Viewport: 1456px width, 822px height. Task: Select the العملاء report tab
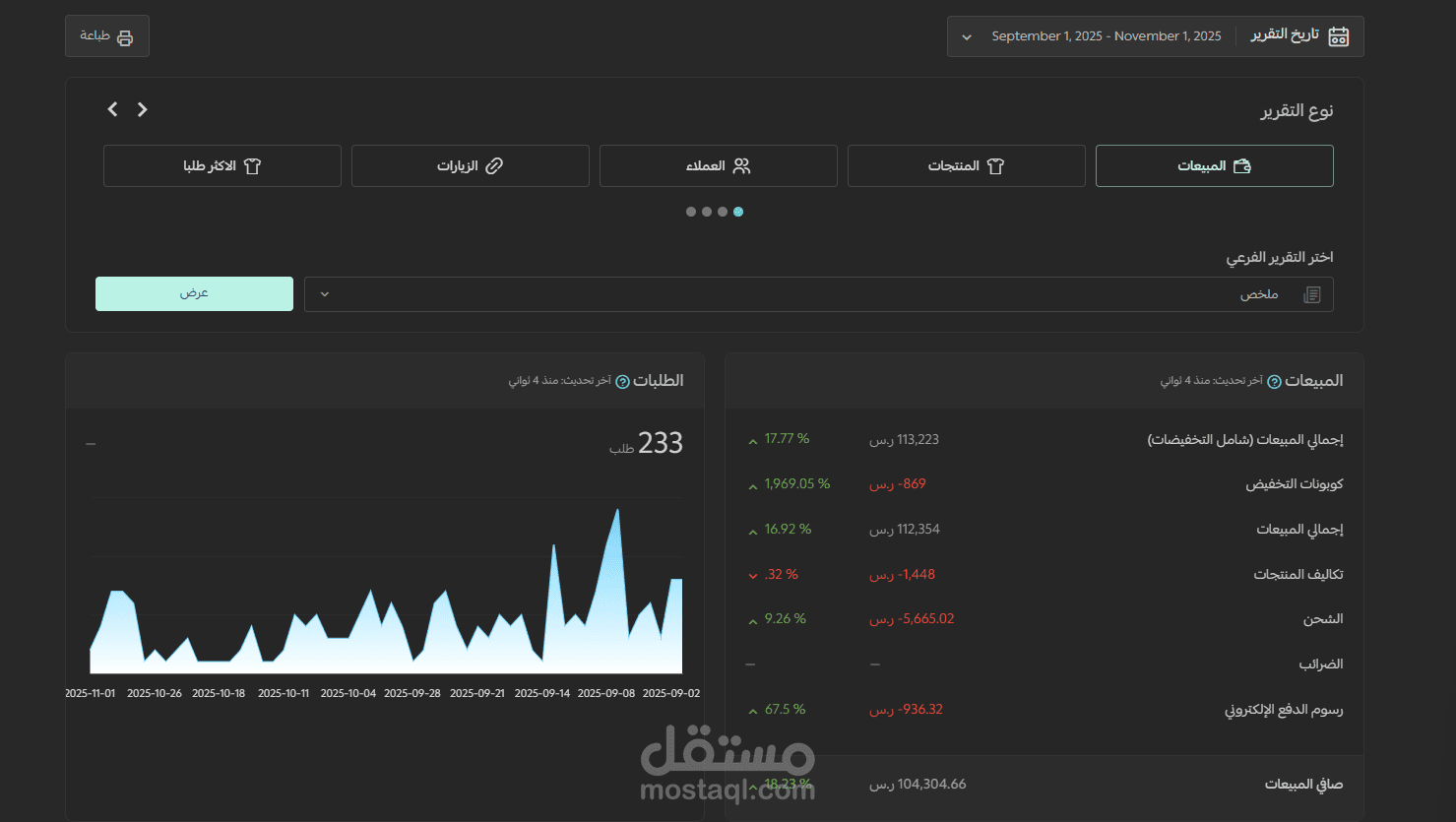(718, 165)
